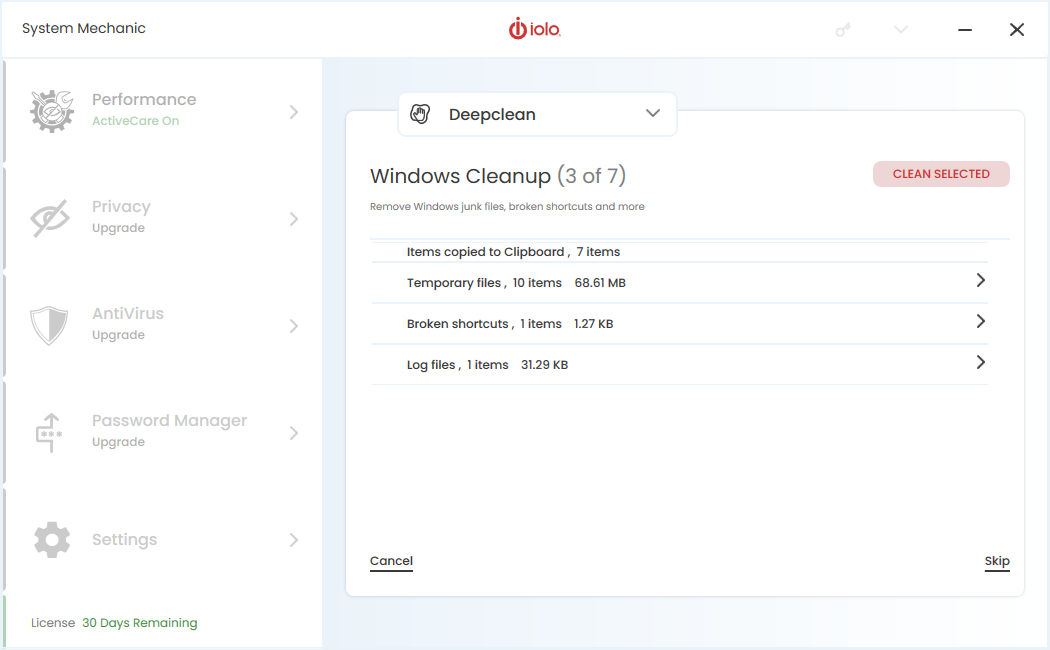Click the Privacy crossed-eye icon
This screenshot has width=1050, height=650.
50,218
